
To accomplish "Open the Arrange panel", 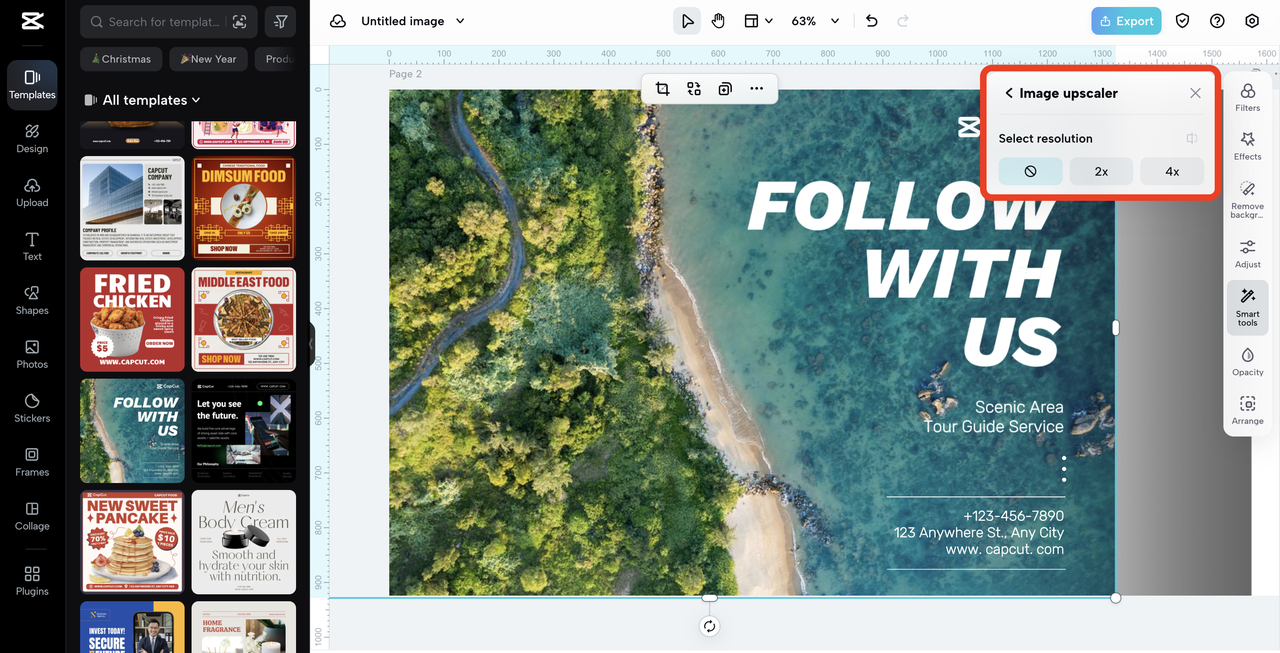I will (1248, 410).
